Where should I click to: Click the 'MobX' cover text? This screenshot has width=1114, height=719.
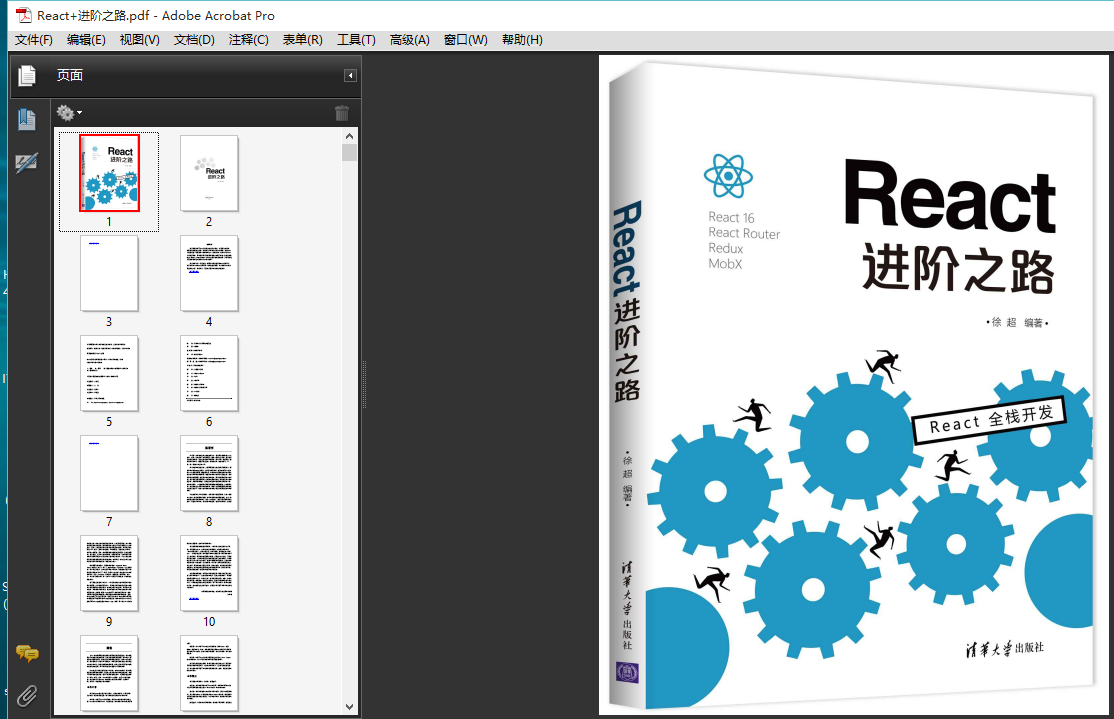coord(725,264)
